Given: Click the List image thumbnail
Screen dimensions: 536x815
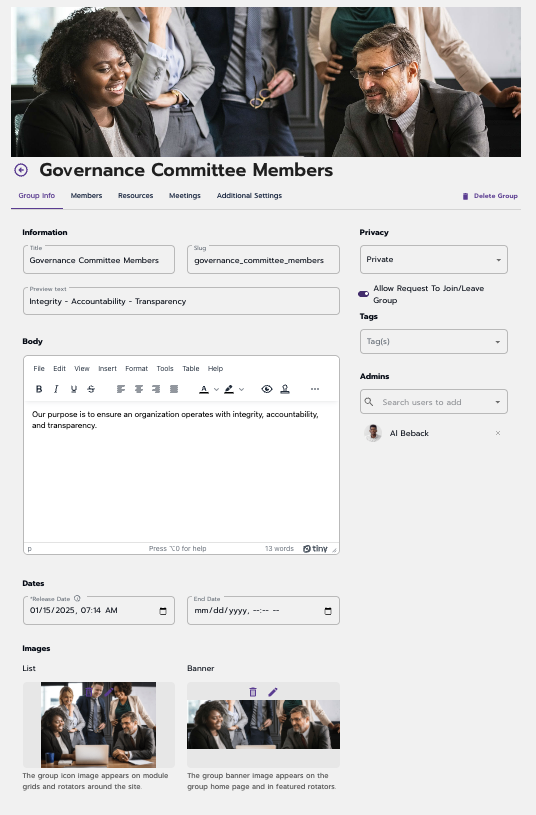Looking at the screenshot, I should [98, 725].
